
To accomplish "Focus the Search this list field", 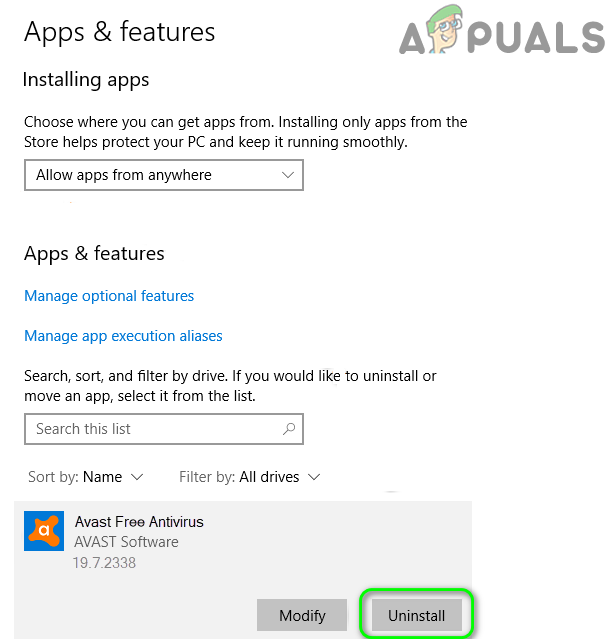I will click(164, 429).
